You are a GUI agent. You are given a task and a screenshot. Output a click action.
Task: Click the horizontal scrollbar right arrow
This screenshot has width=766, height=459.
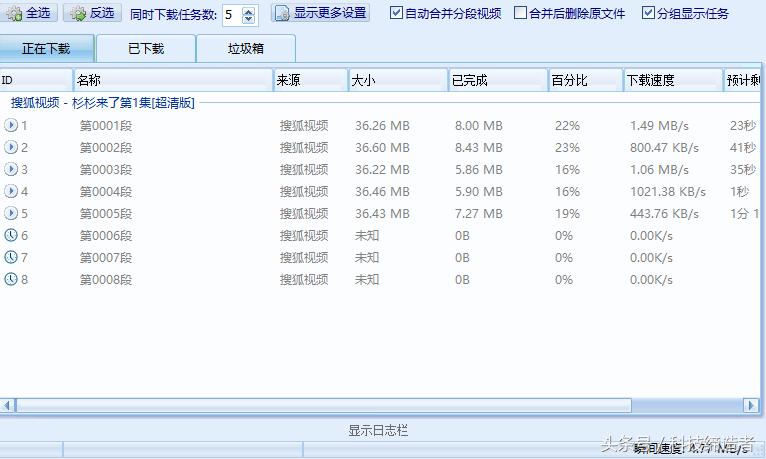point(751,405)
